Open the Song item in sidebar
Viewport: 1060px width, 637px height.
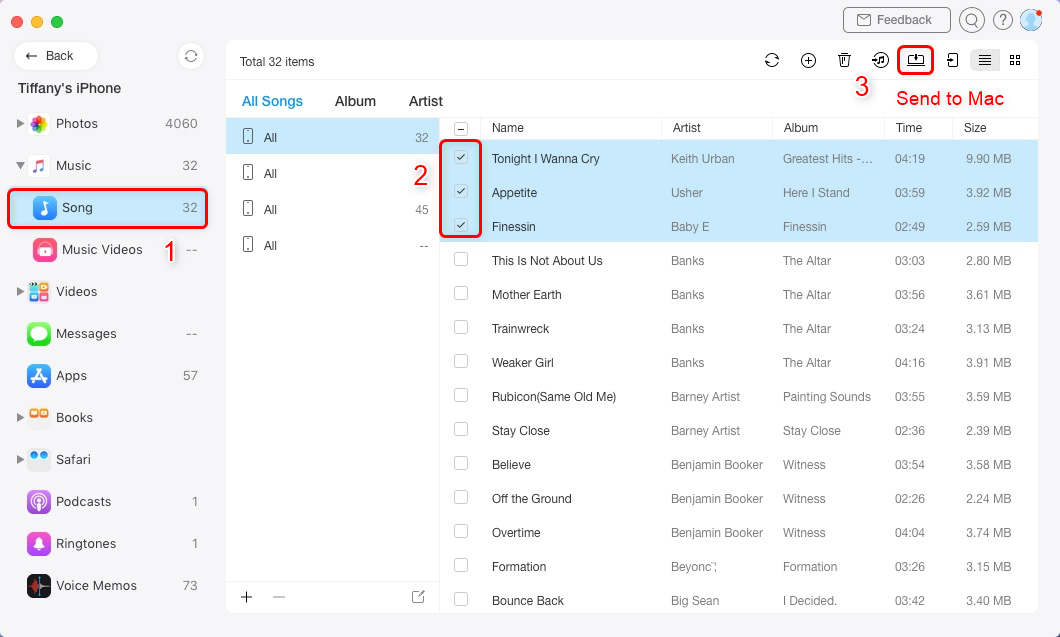(107, 208)
